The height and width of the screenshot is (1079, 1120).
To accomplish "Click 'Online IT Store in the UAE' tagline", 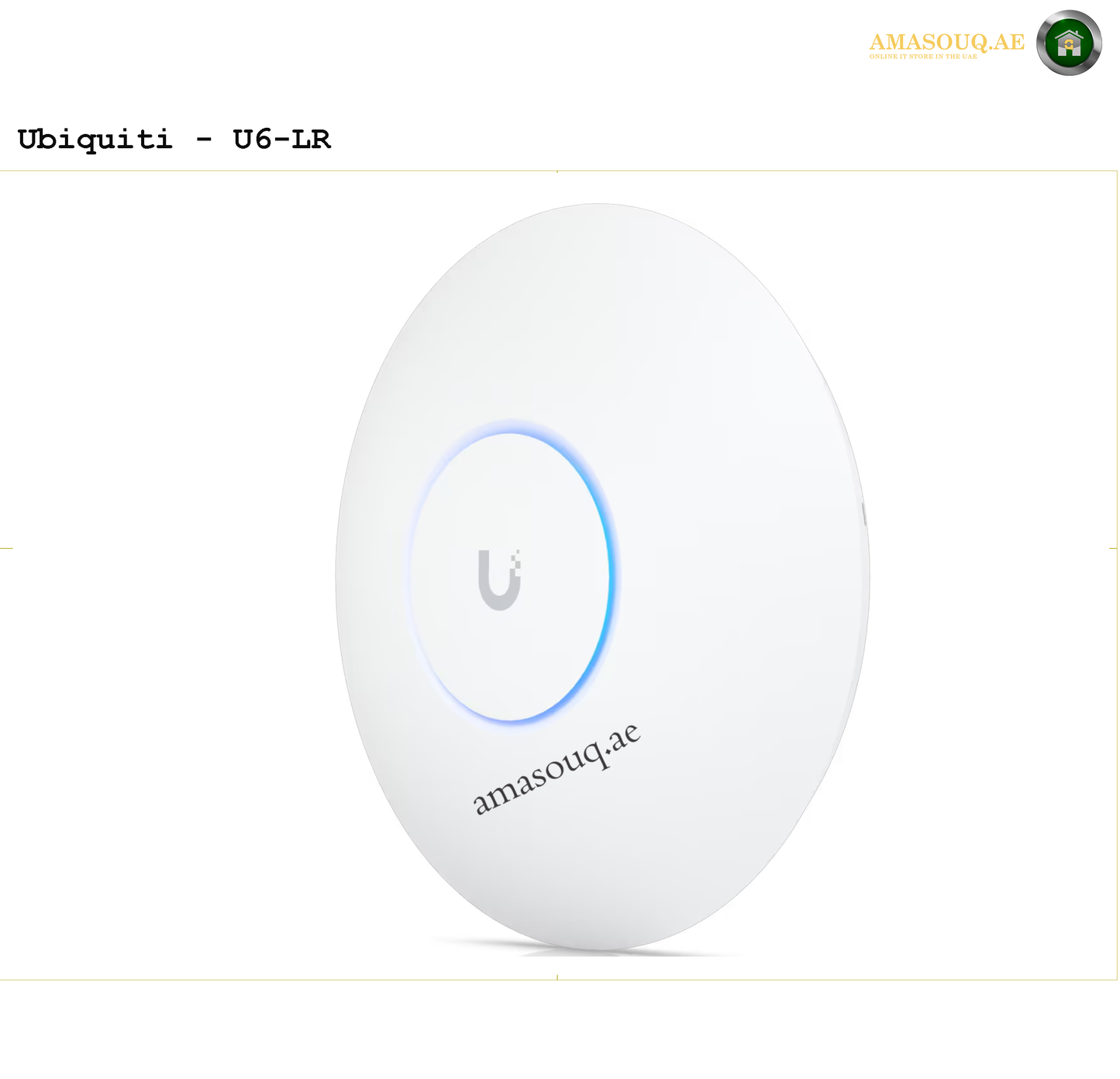I will tap(923, 57).
